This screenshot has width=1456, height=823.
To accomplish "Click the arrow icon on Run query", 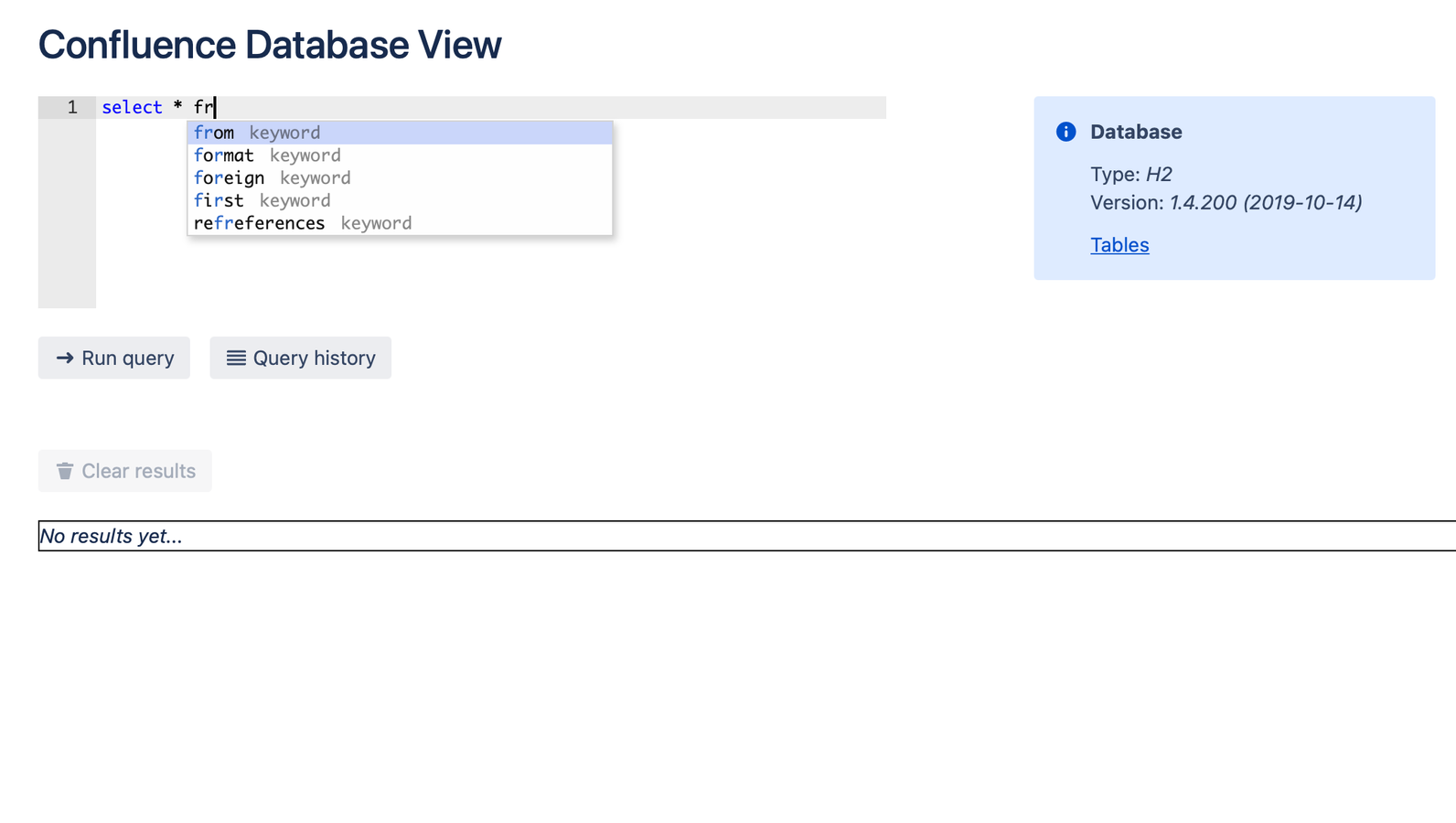I will [65, 358].
